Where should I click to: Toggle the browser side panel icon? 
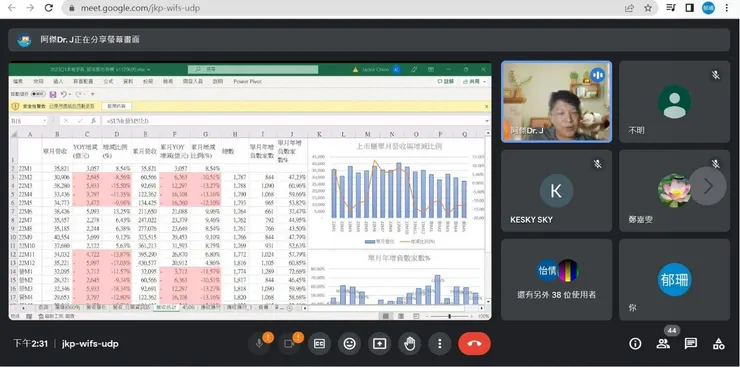point(690,8)
